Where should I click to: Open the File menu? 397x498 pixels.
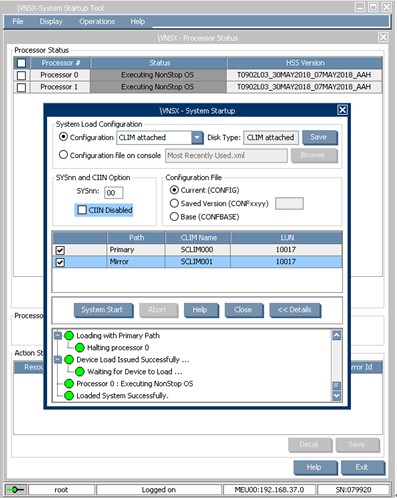(x=18, y=22)
